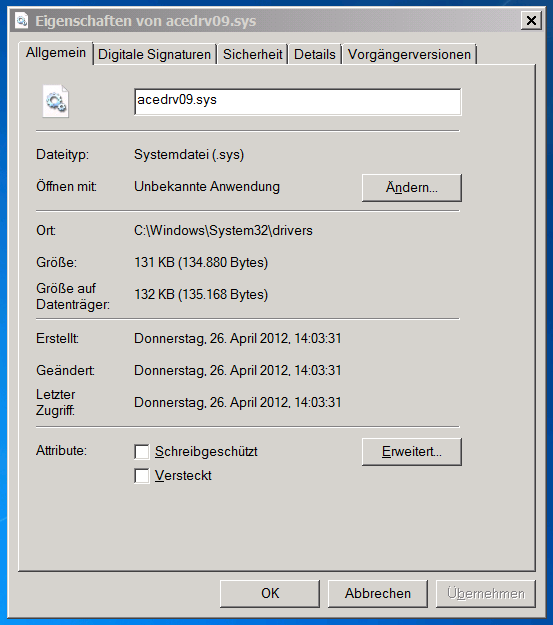Show the Vorgängerversionen tab

[409, 54]
